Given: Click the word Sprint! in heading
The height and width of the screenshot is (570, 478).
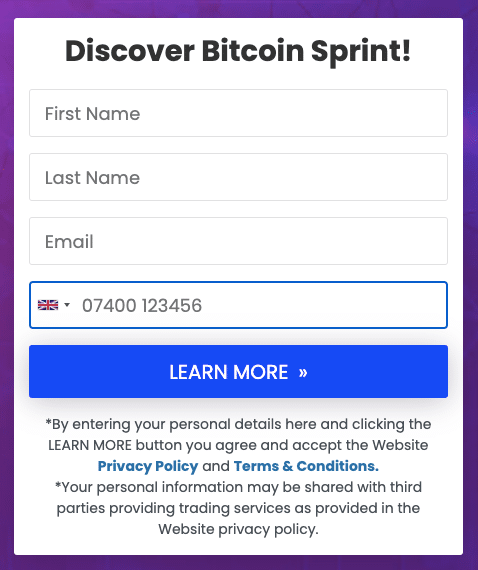Looking at the screenshot, I should 361,51.
